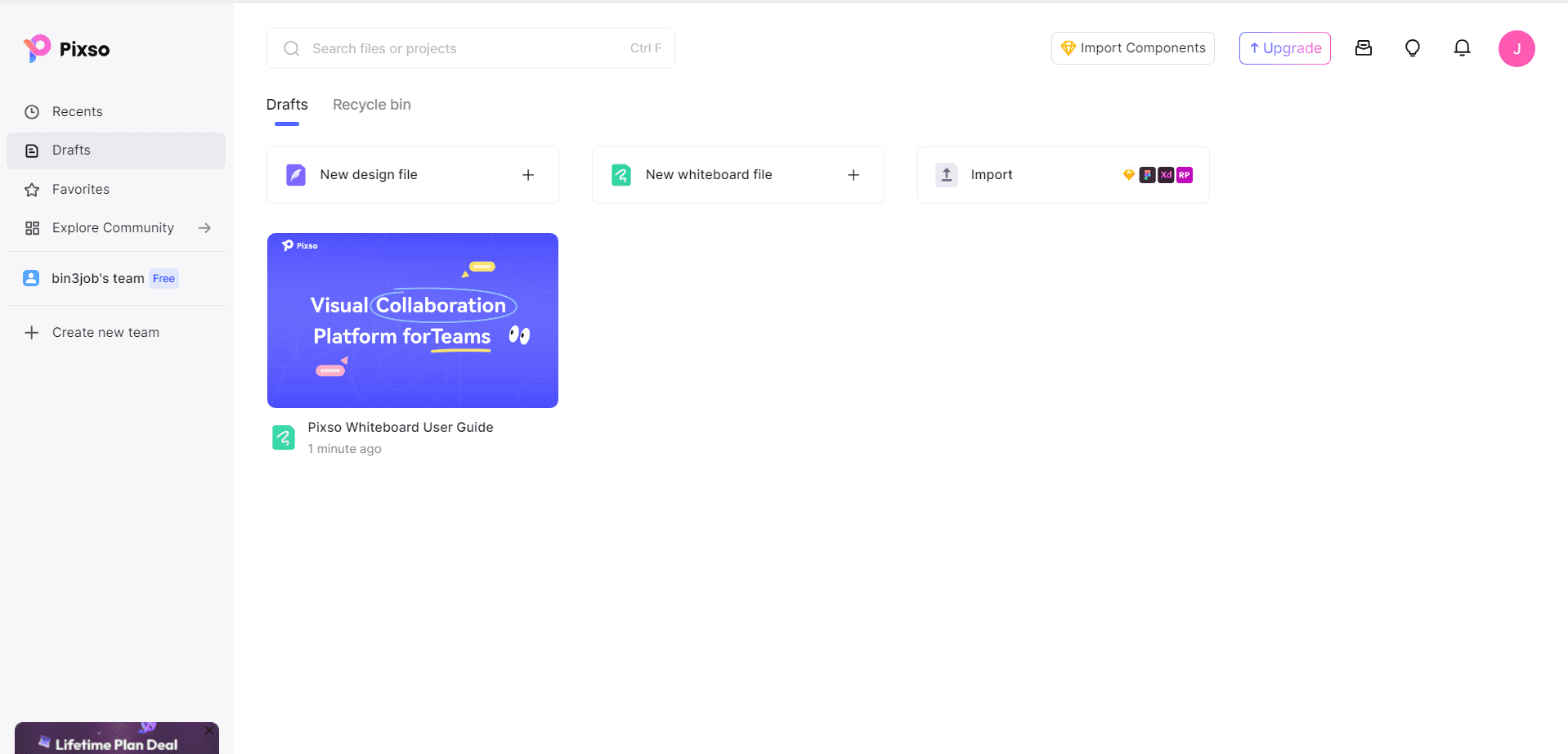Create a New whiteboard file
Viewport: 1568px width, 754px height.
pos(738,175)
